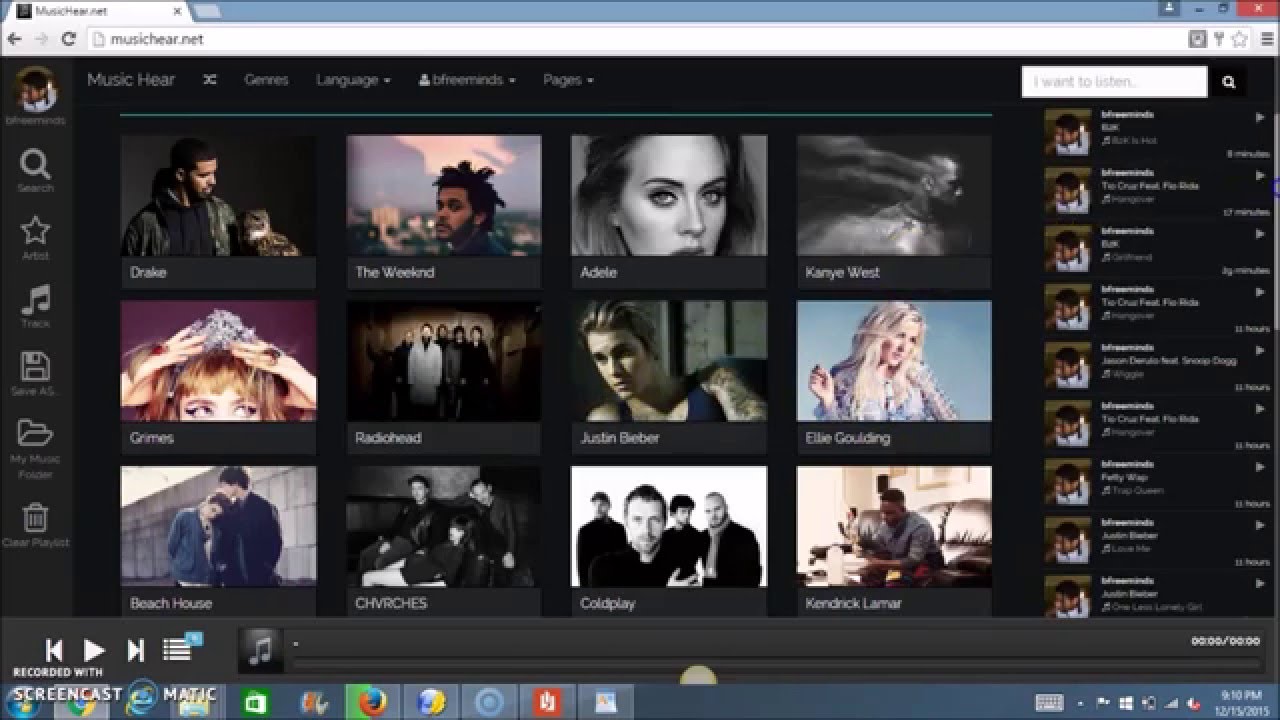1280x720 pixels.
Task: Open the Kendrick Lamar artist card
Action: (x=894, y=541)
